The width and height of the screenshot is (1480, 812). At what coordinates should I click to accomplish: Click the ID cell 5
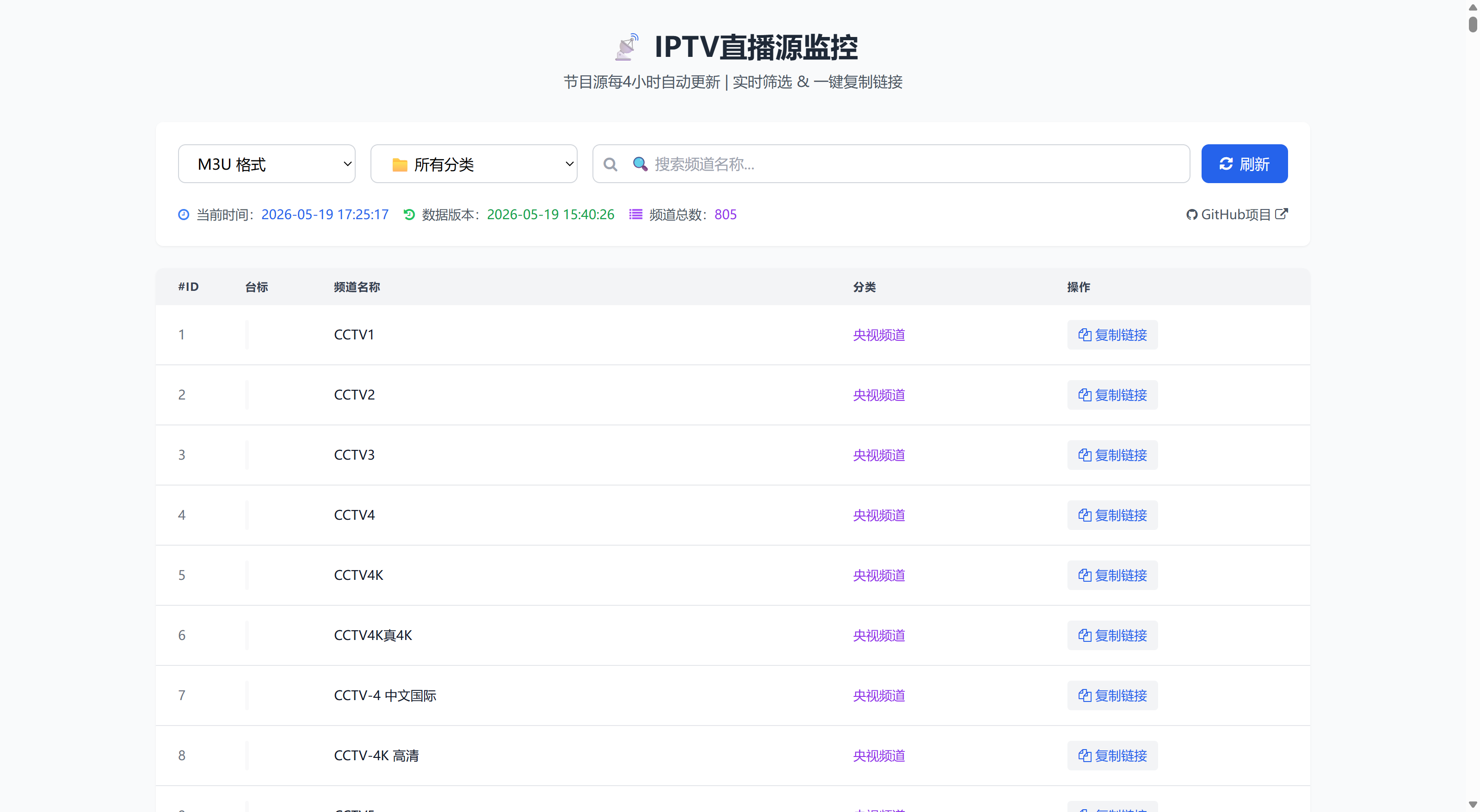click(182, 575)
